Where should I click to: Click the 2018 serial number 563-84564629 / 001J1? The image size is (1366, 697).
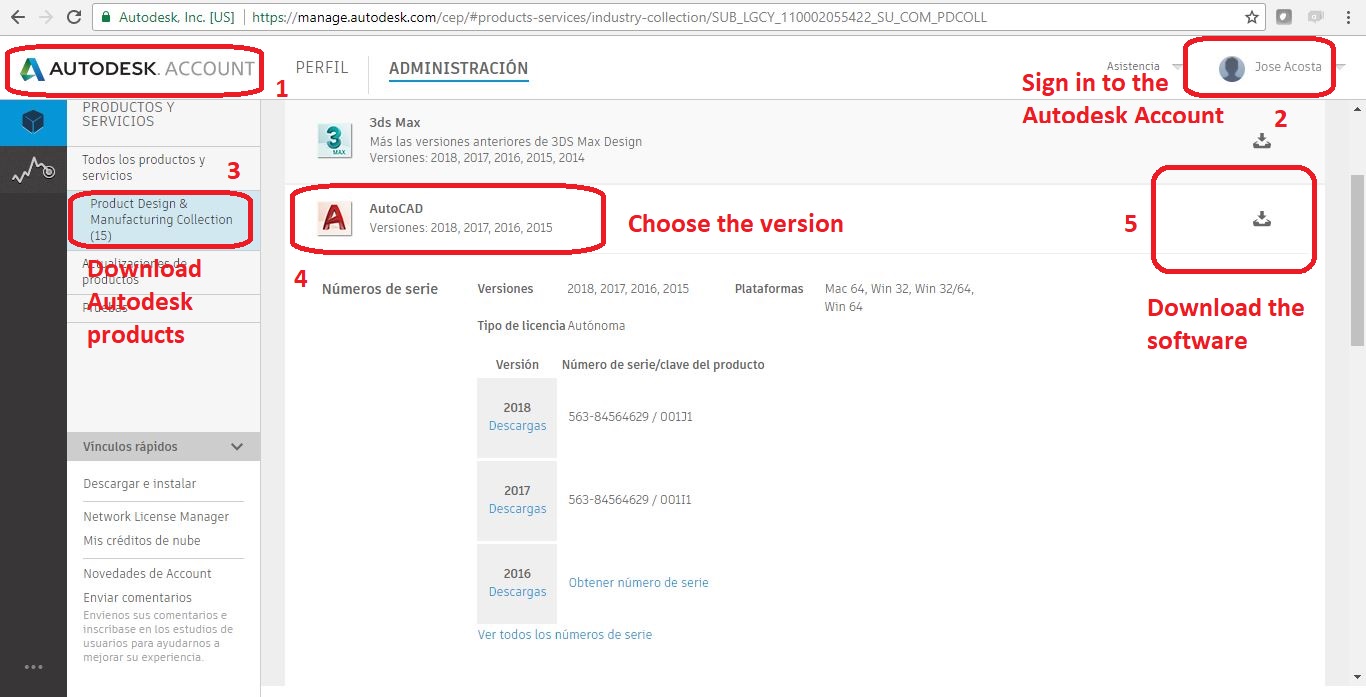[630, 417]
